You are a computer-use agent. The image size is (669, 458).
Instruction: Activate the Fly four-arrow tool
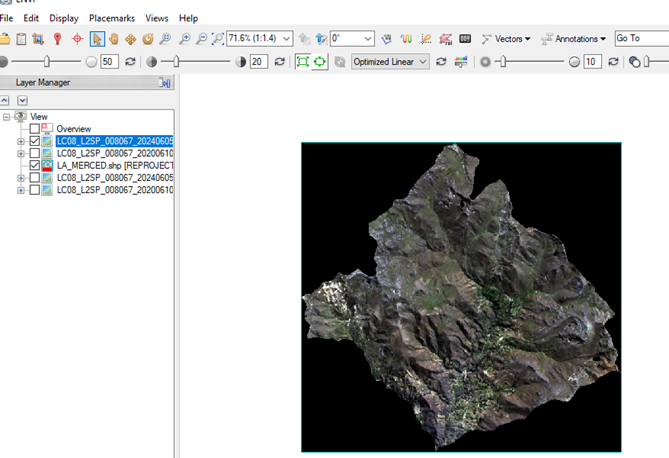131,39
